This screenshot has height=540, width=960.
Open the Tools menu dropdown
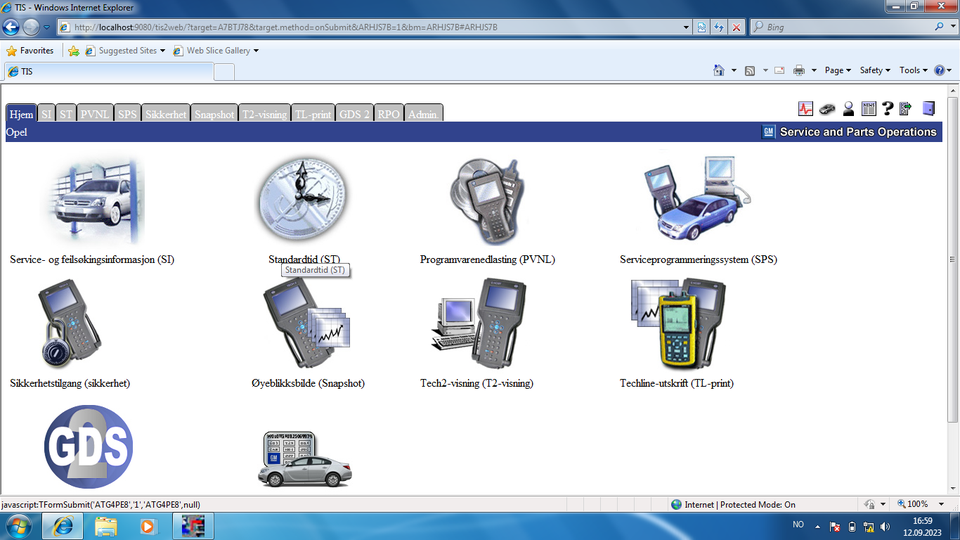913,70
